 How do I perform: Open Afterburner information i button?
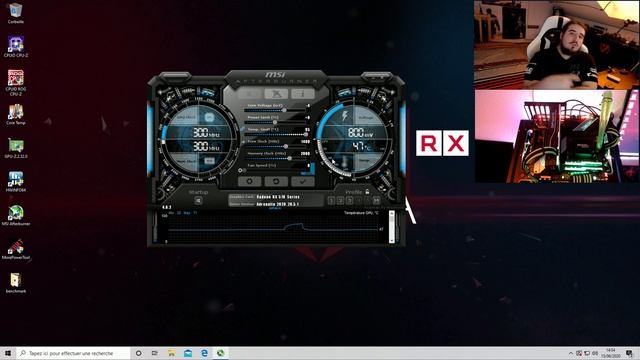303,94
